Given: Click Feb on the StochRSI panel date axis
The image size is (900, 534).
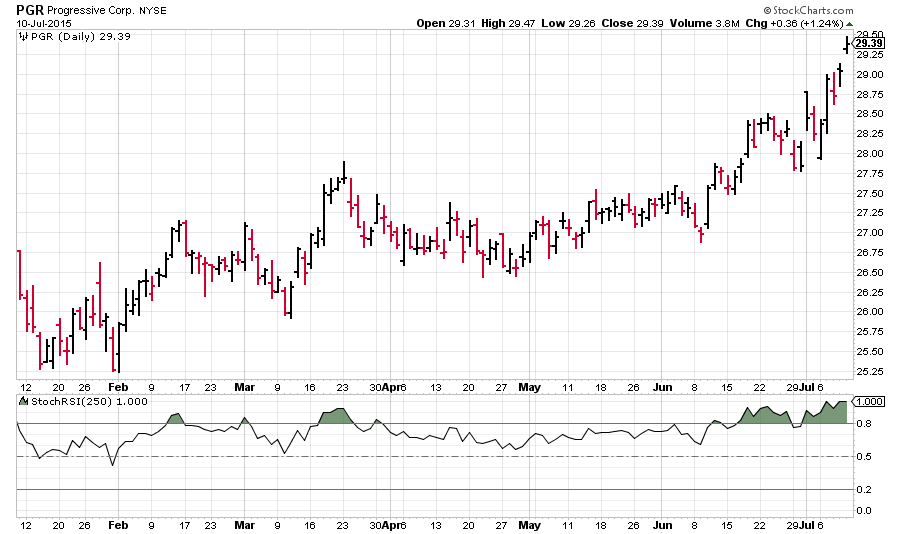Looking at the screenshot, I should click(118, 525).
